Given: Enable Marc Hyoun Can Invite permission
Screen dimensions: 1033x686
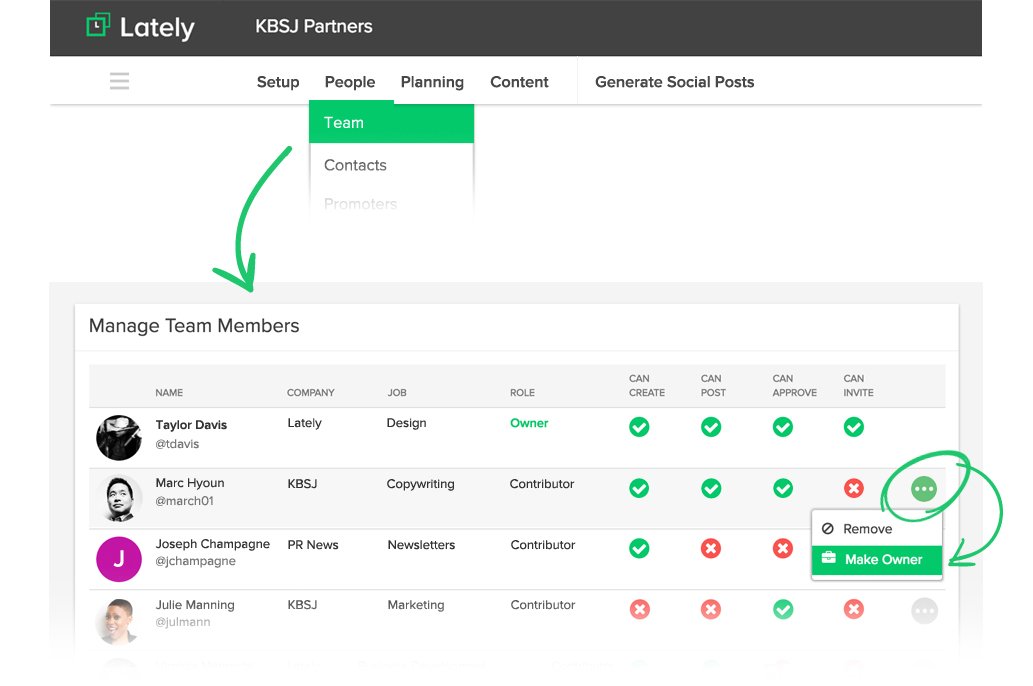Looking at the screenshot, I should click(x=854, y=488).
